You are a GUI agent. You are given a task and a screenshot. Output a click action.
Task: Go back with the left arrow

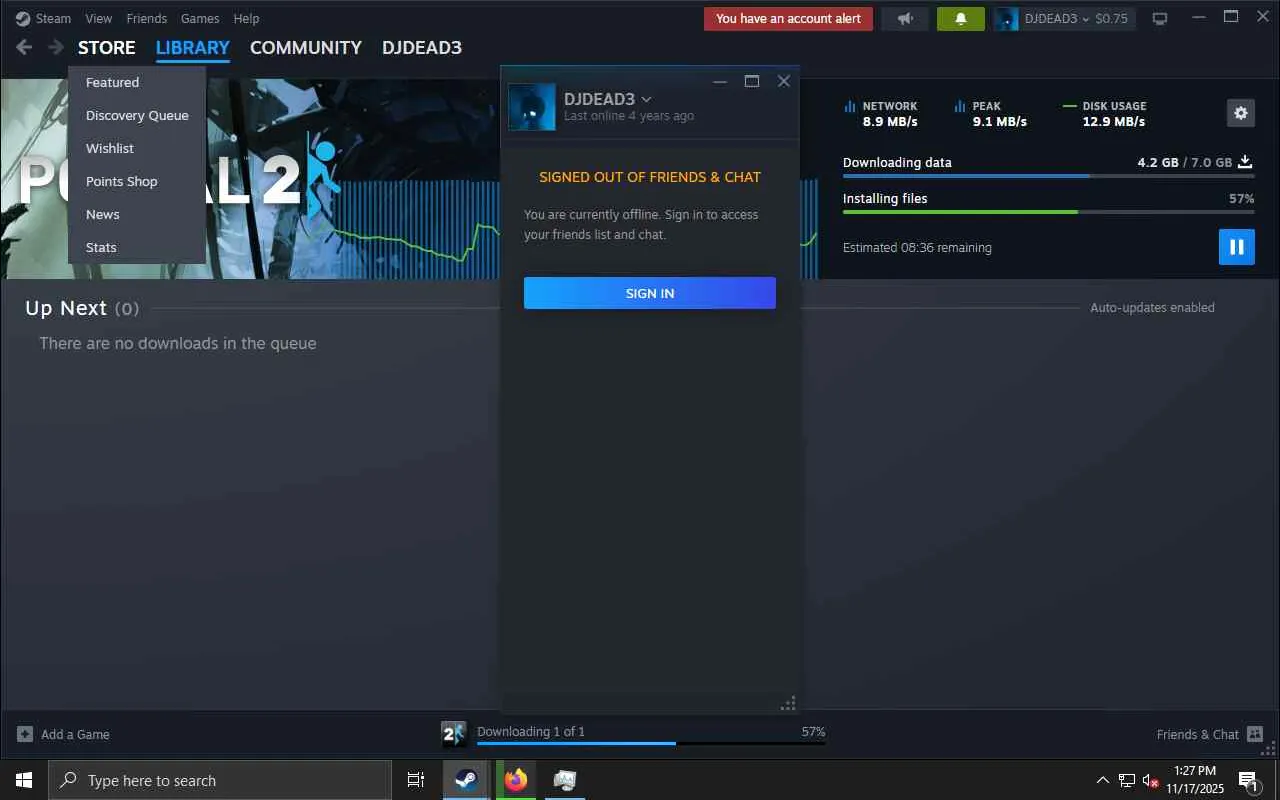24,48
